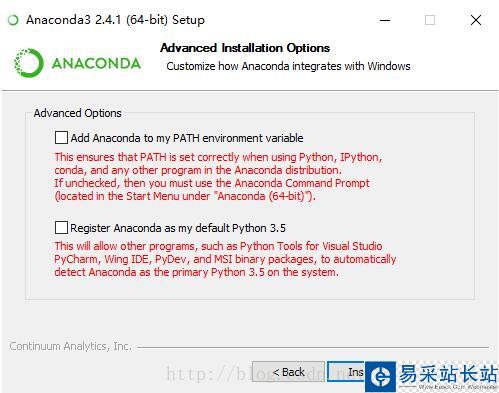Click the Register Anaconda default Python label
This screenshot has width=499, height=393.
tap(178, 228)
